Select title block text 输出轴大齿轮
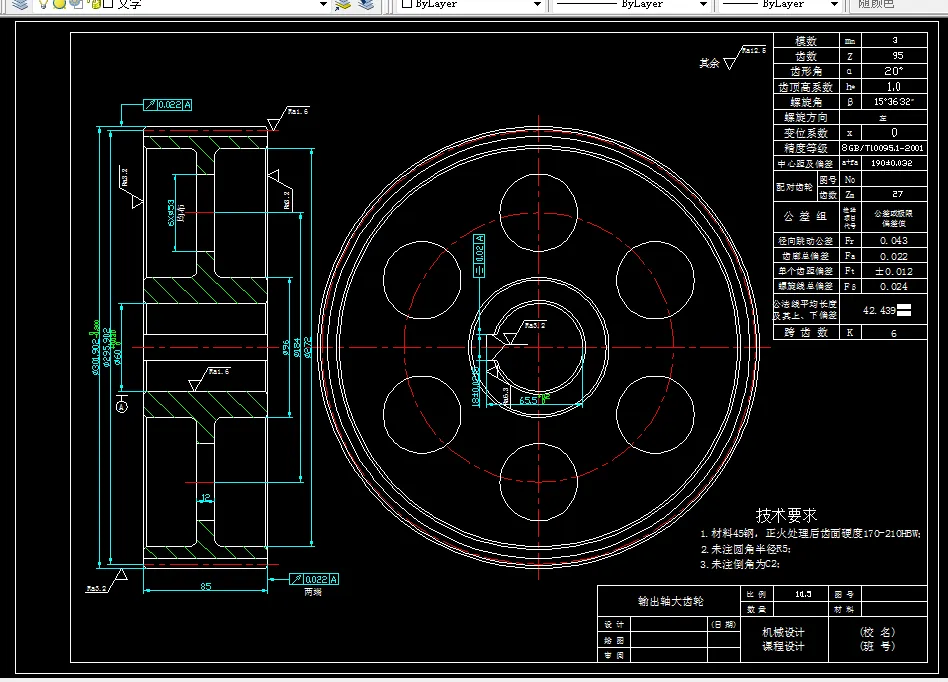948x682 pixels. point(670,601)
